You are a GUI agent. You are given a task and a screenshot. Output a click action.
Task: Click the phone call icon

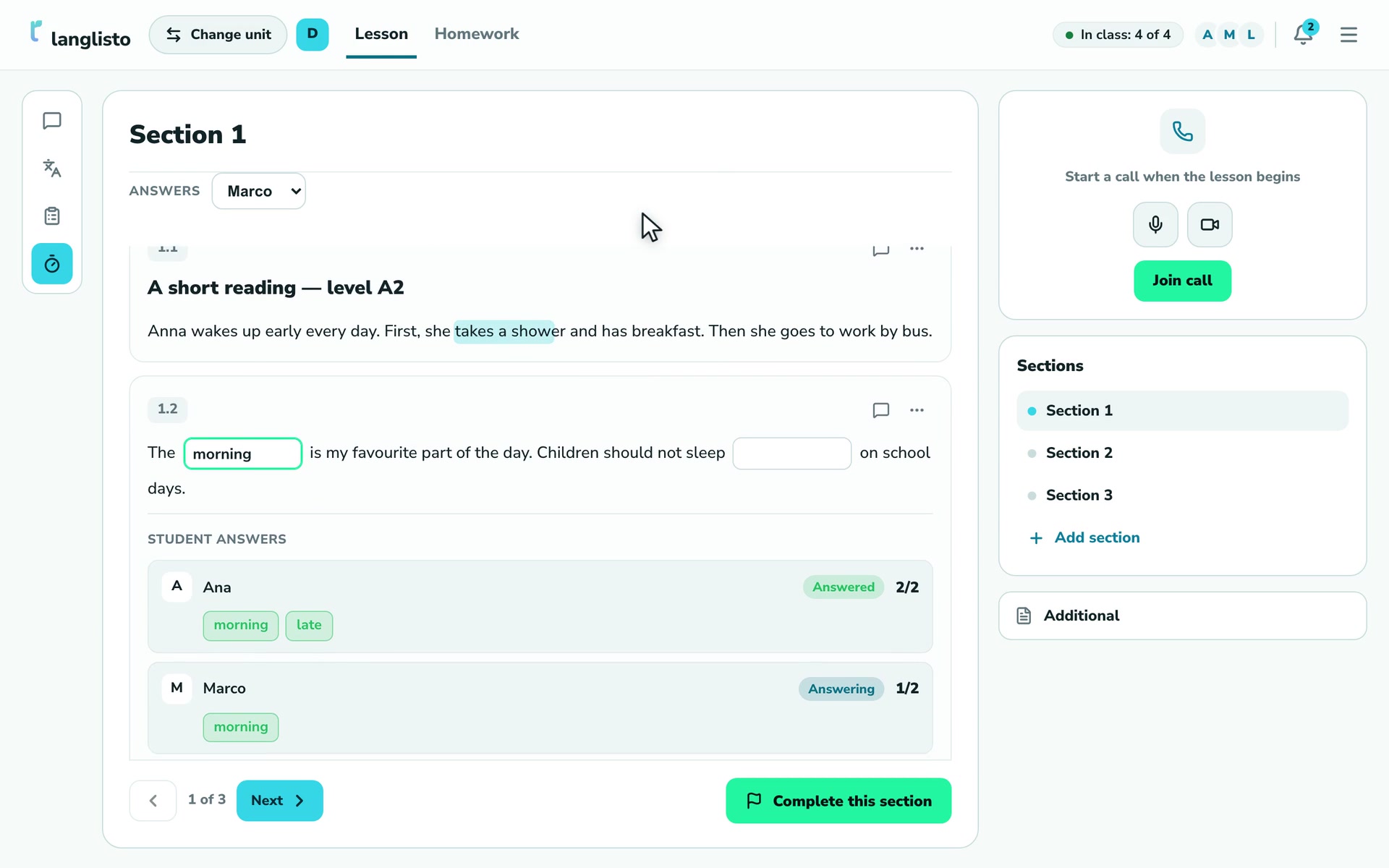pyautogui.click(x=1182, y=131)
